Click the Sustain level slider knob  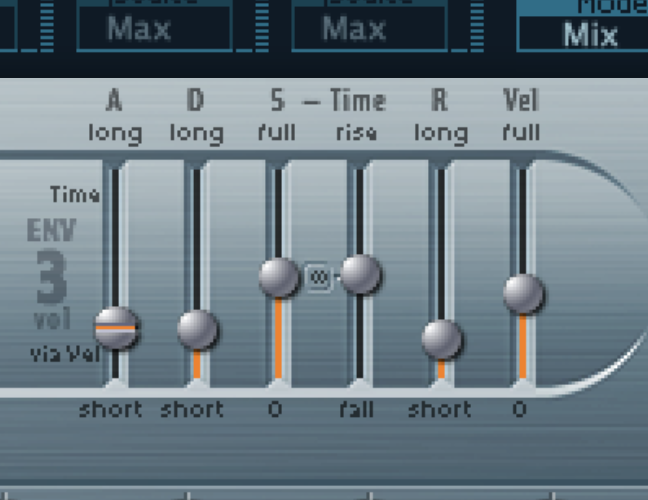coord(279,277)
